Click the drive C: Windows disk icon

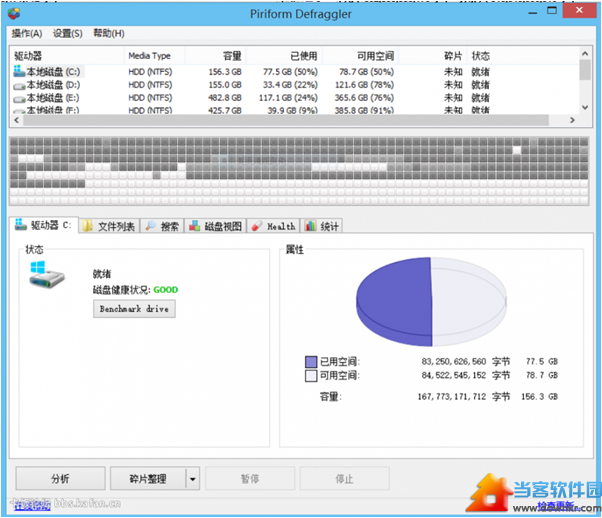(19, 71)
